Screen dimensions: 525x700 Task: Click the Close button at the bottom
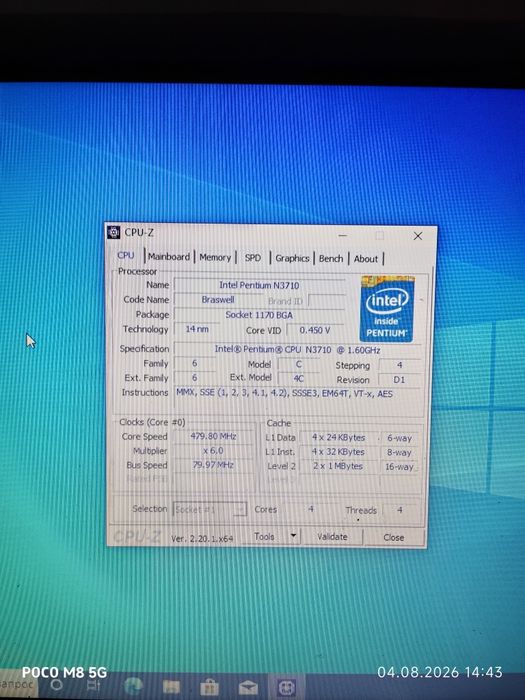pos(394,538)
